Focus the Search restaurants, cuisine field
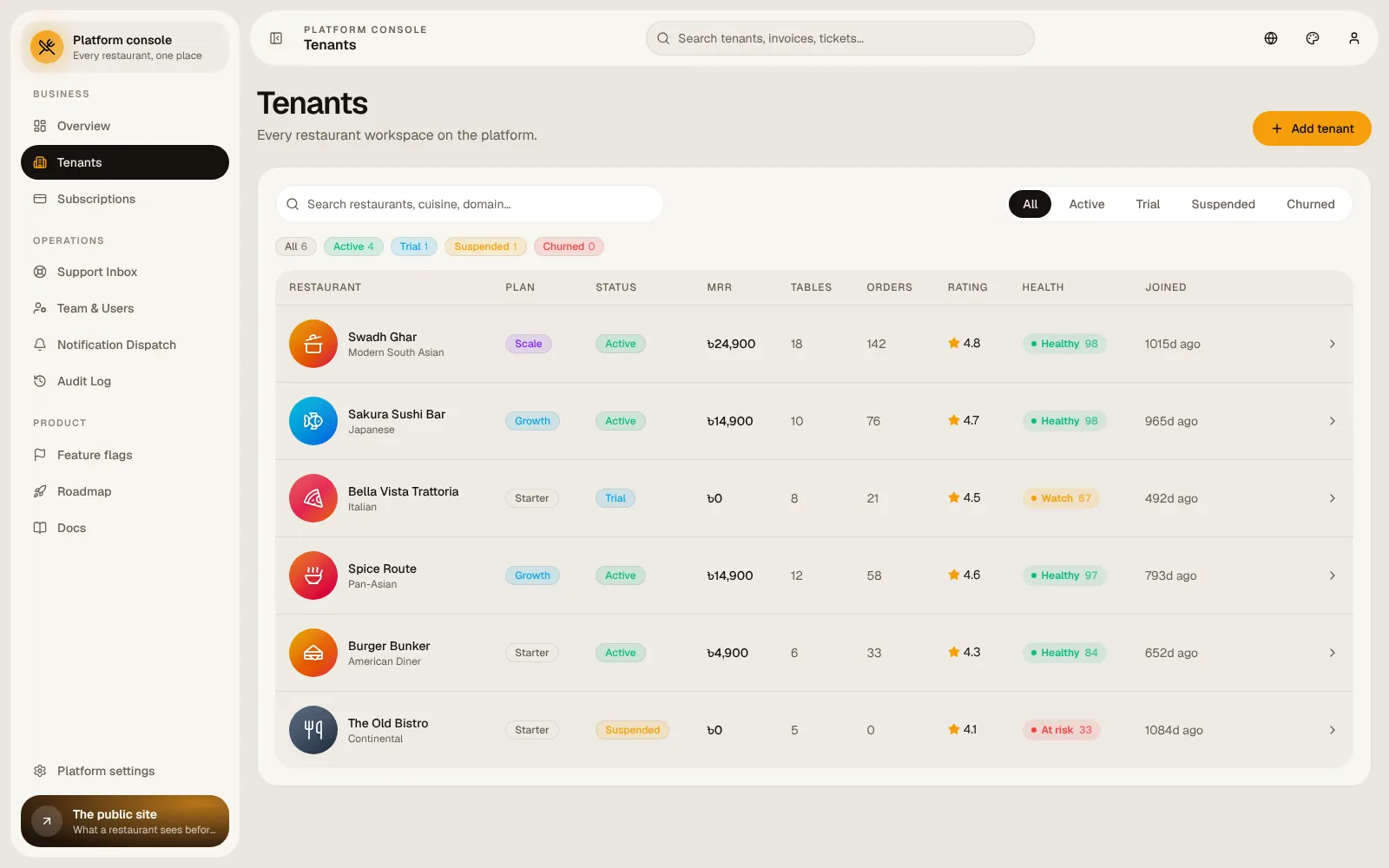Viewport: 1389px width, 868px height. pos(470,204)
